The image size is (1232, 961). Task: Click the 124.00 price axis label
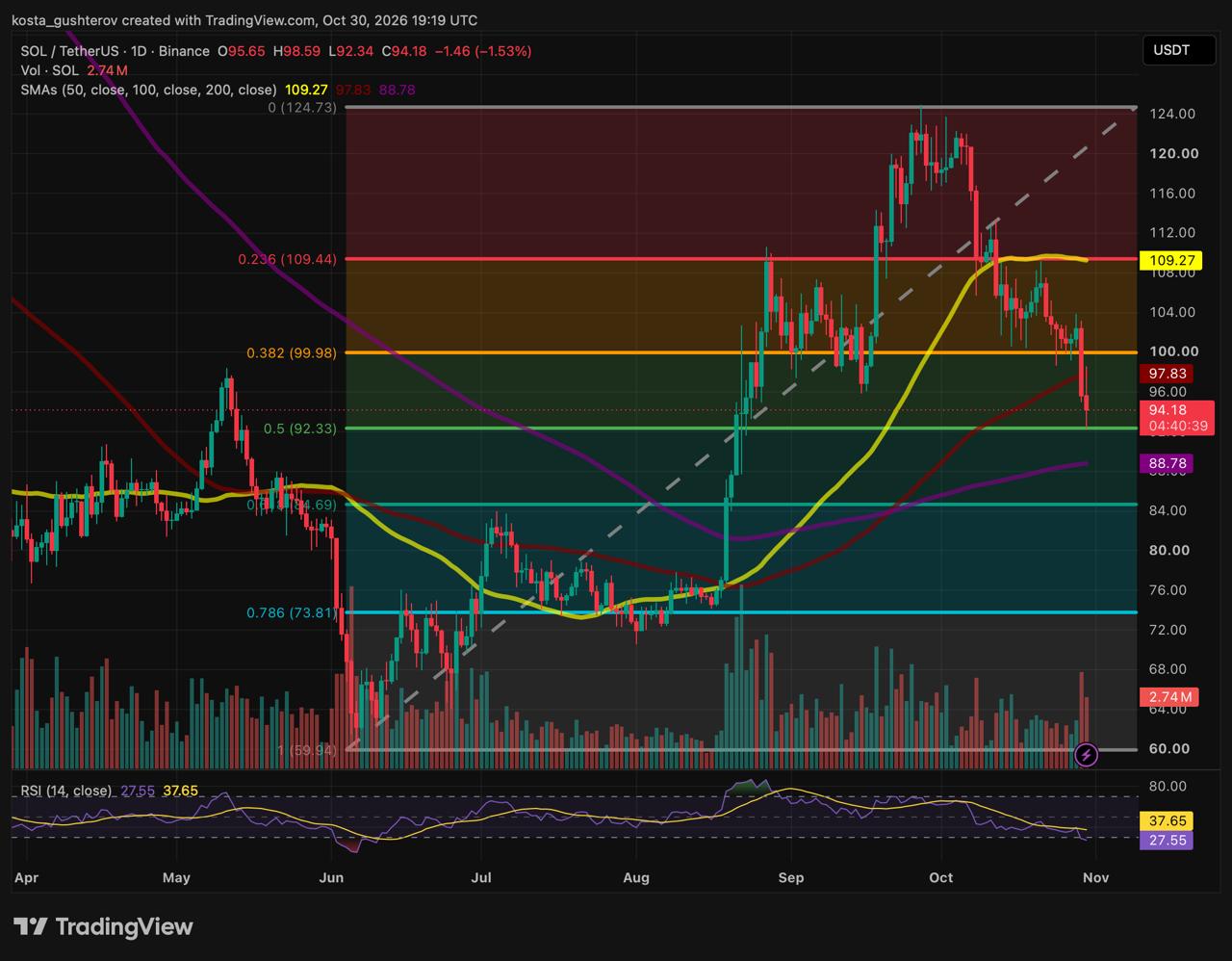pos(1171,114)
